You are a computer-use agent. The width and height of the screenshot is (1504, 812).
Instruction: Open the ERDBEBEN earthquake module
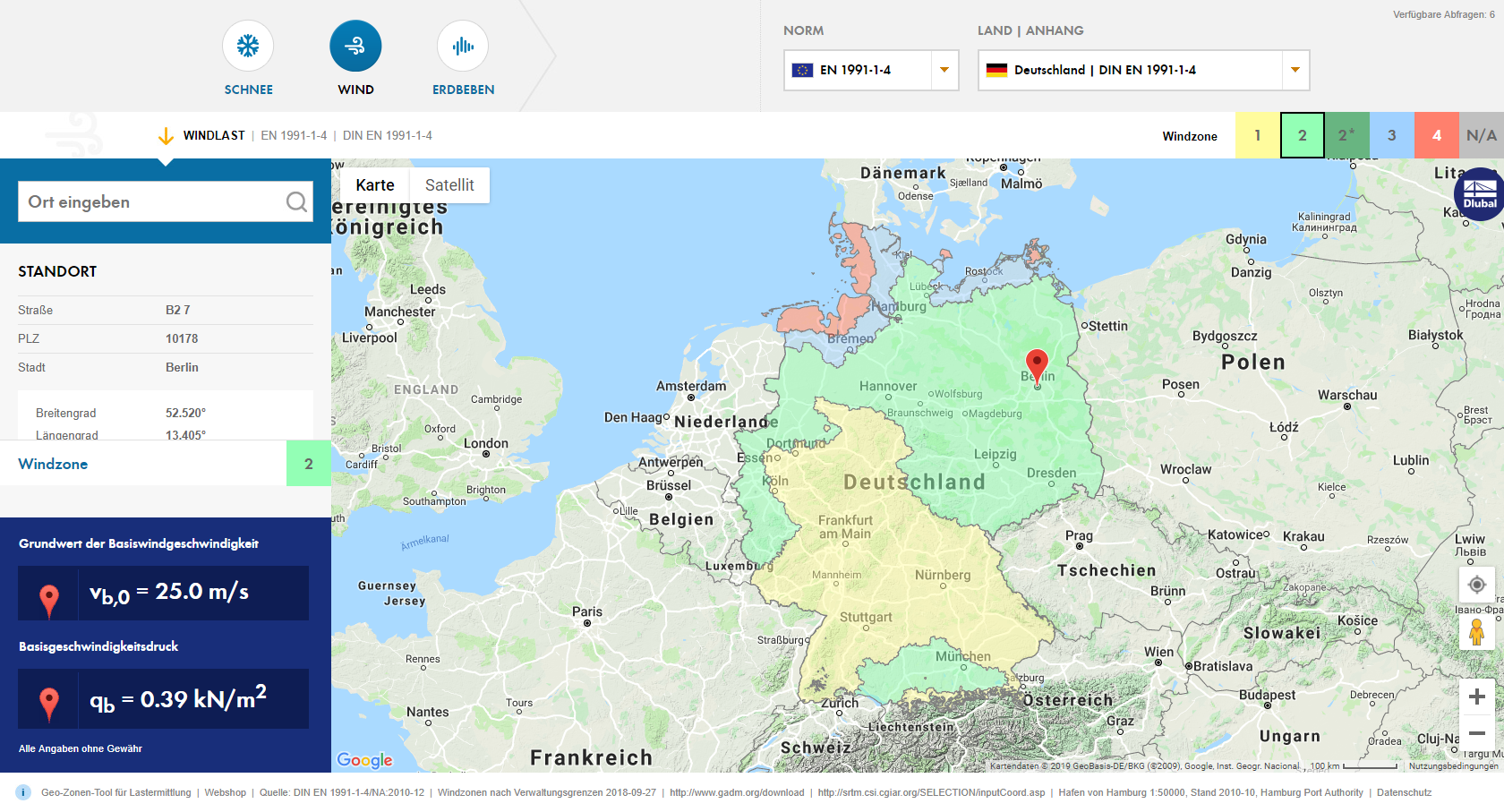click(x=463, y=45)
